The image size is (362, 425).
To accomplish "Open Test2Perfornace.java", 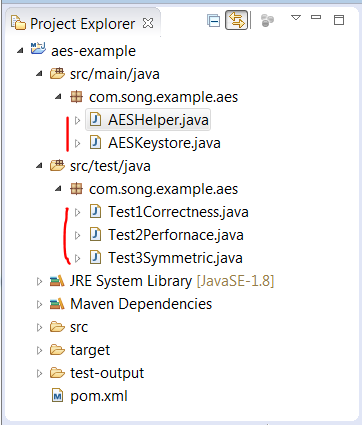I will [x=176, y=235].
